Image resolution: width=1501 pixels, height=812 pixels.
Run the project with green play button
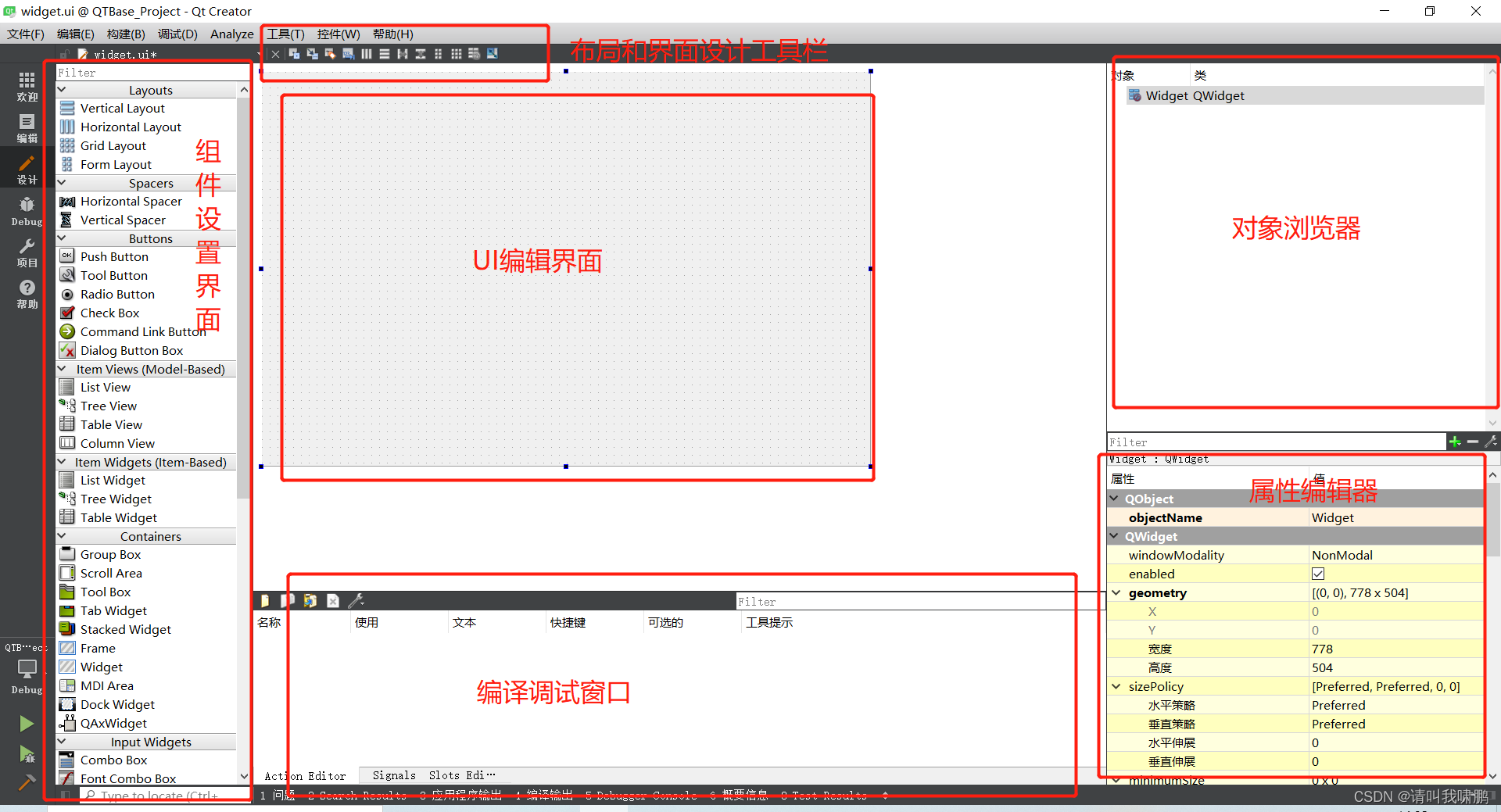point(27,724)
